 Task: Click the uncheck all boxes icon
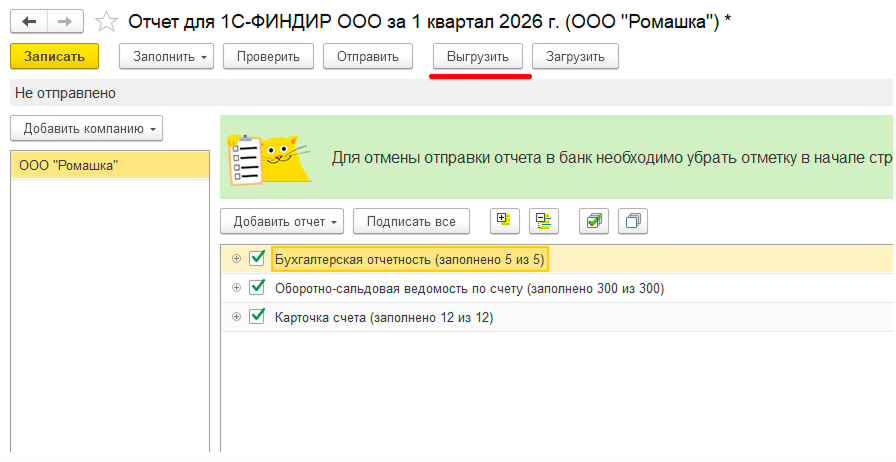click(633, 221)
